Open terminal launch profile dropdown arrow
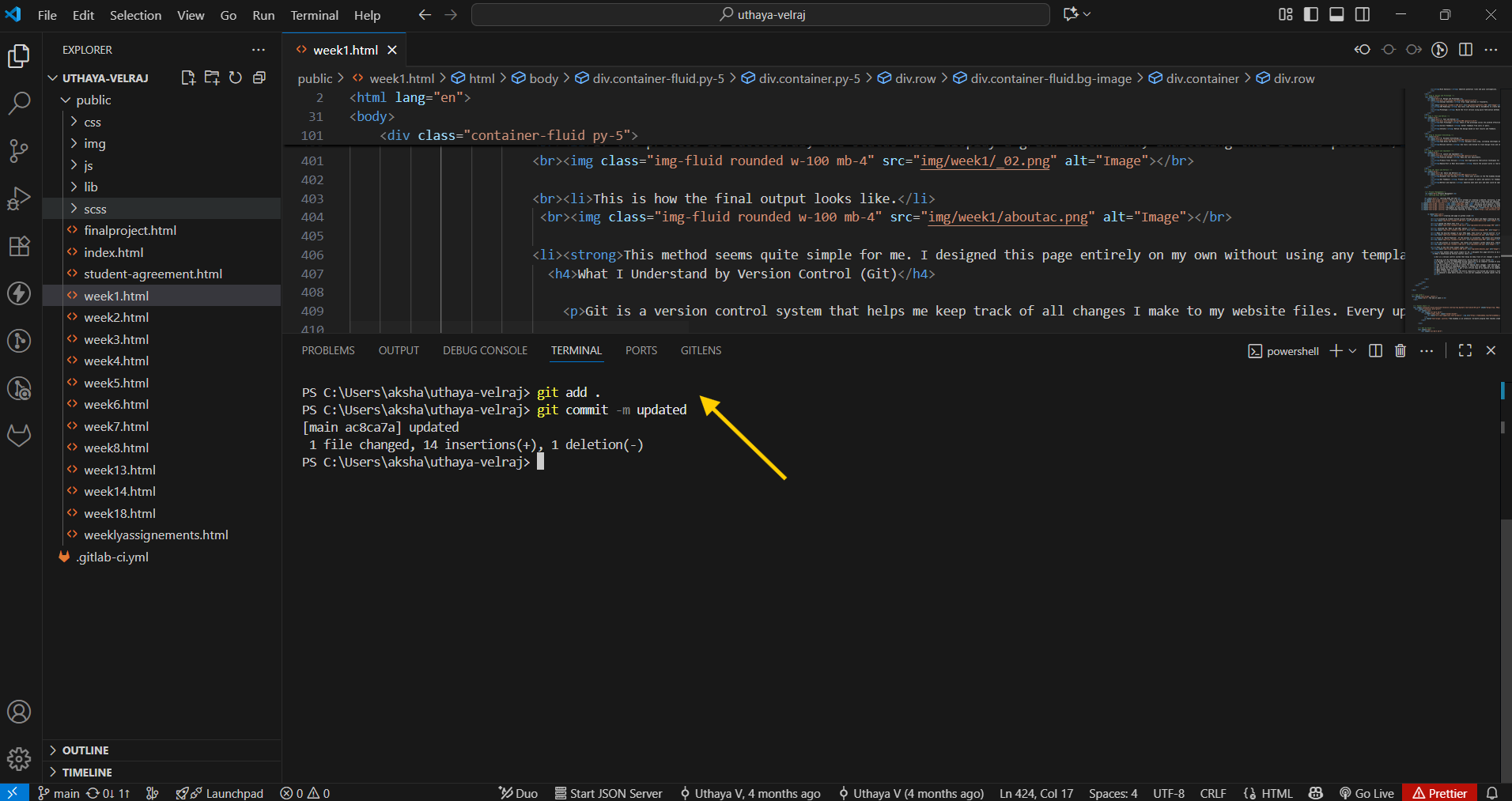The width and height of the screenshot is (1512, 801). (1352, 350)
